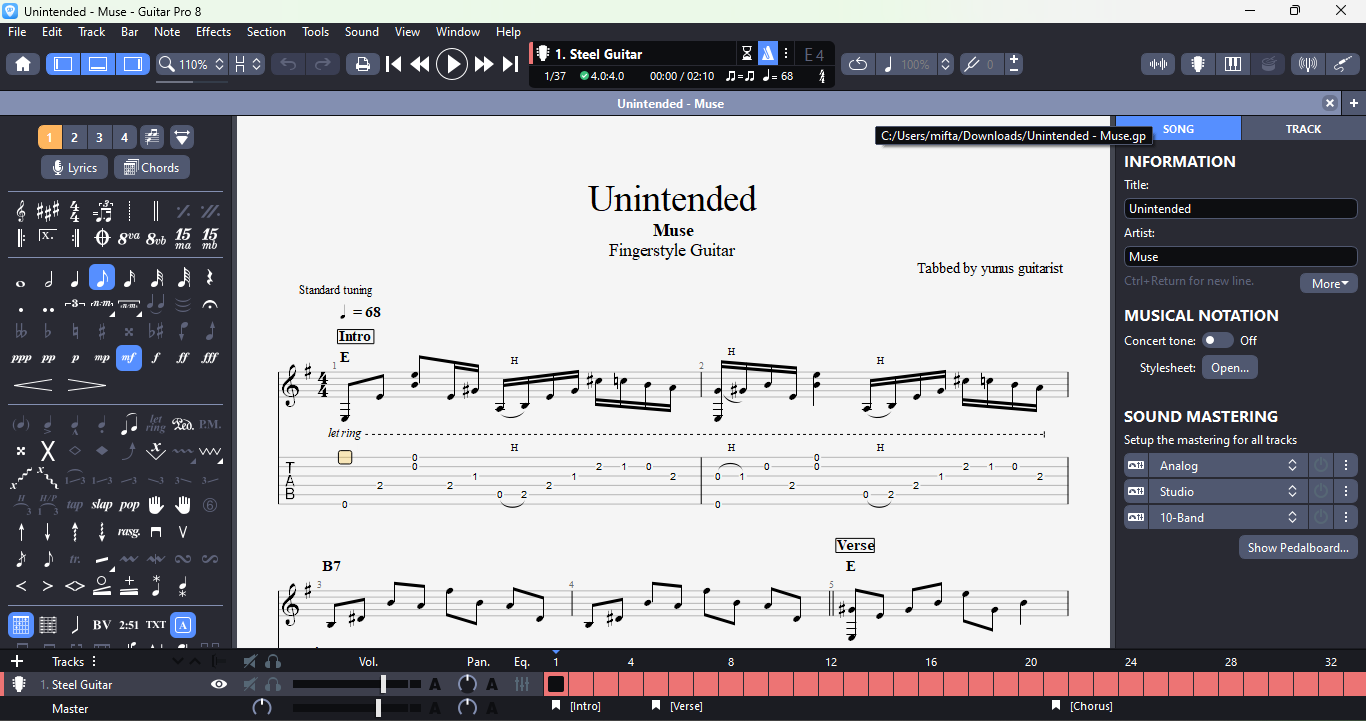Open the Lyrics editor
Image resolution: width=1366 pixels, height=721 pixels.
74,168
